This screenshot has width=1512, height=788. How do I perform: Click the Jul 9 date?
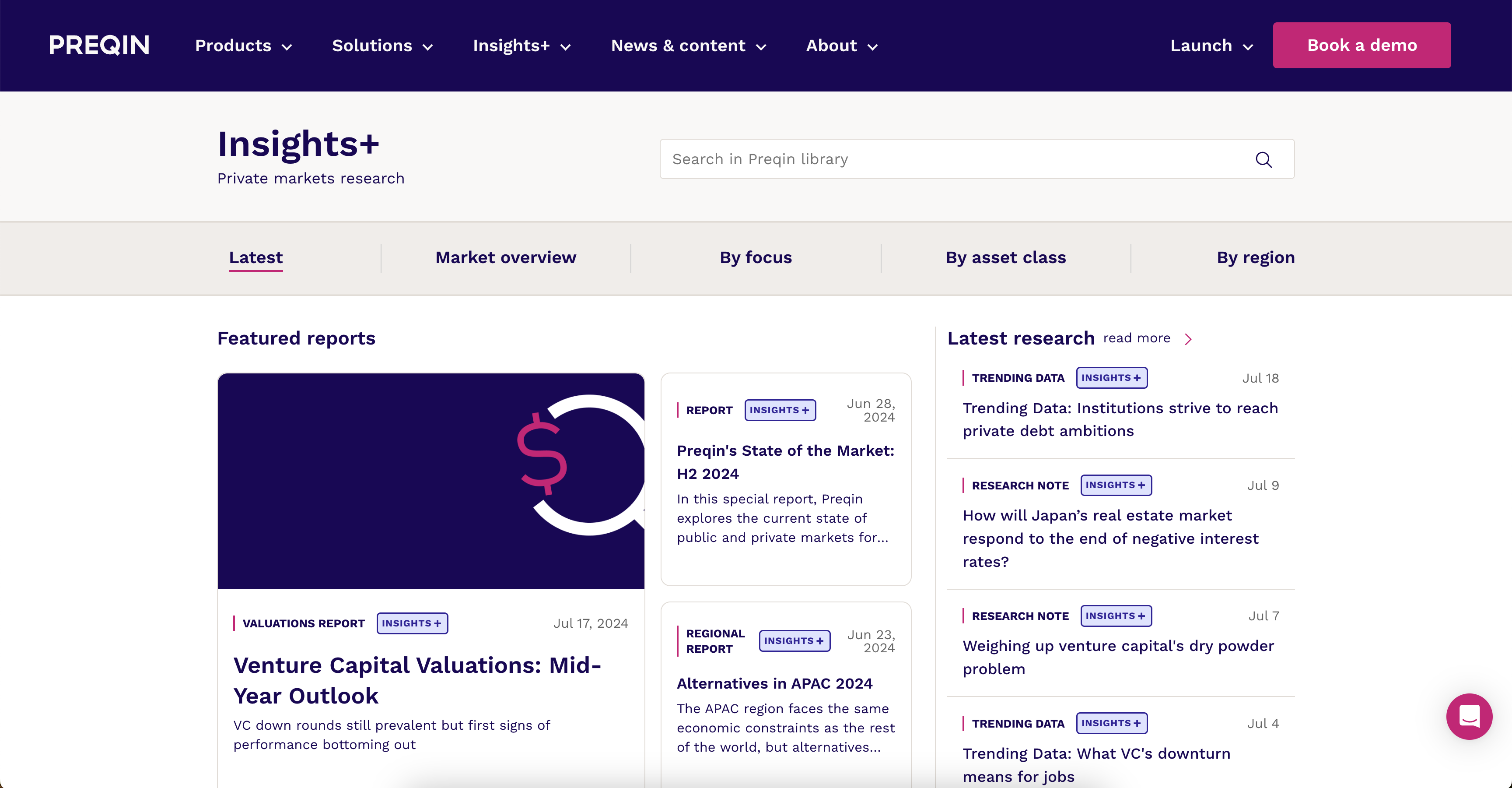1263,485
